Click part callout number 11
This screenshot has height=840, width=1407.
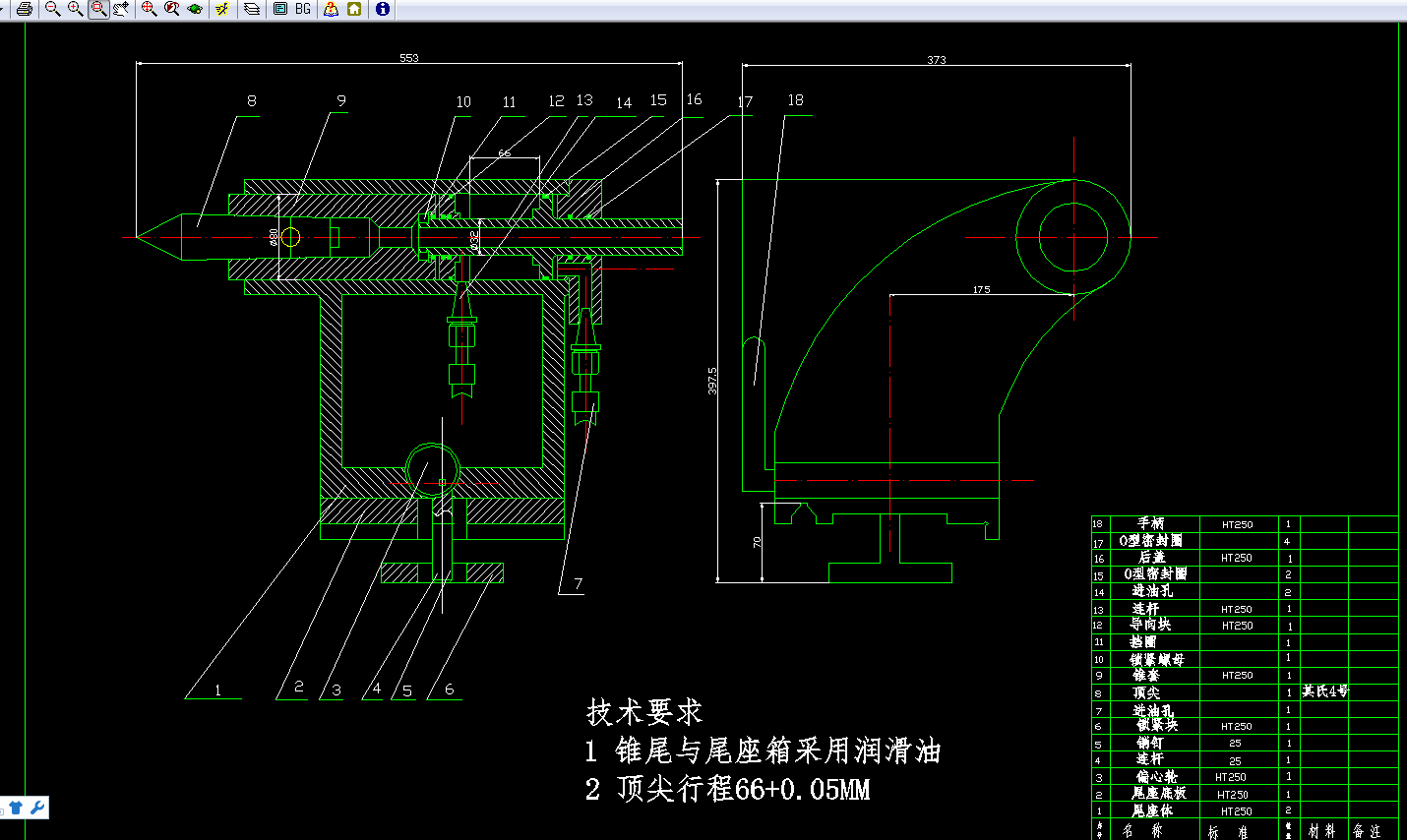coord(509,102)
